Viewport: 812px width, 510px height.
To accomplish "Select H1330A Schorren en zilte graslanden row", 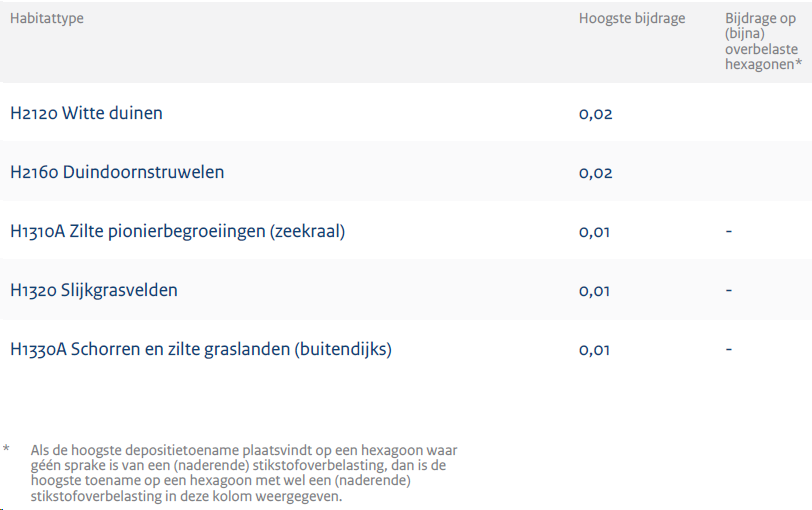I will tap(406, 349).
